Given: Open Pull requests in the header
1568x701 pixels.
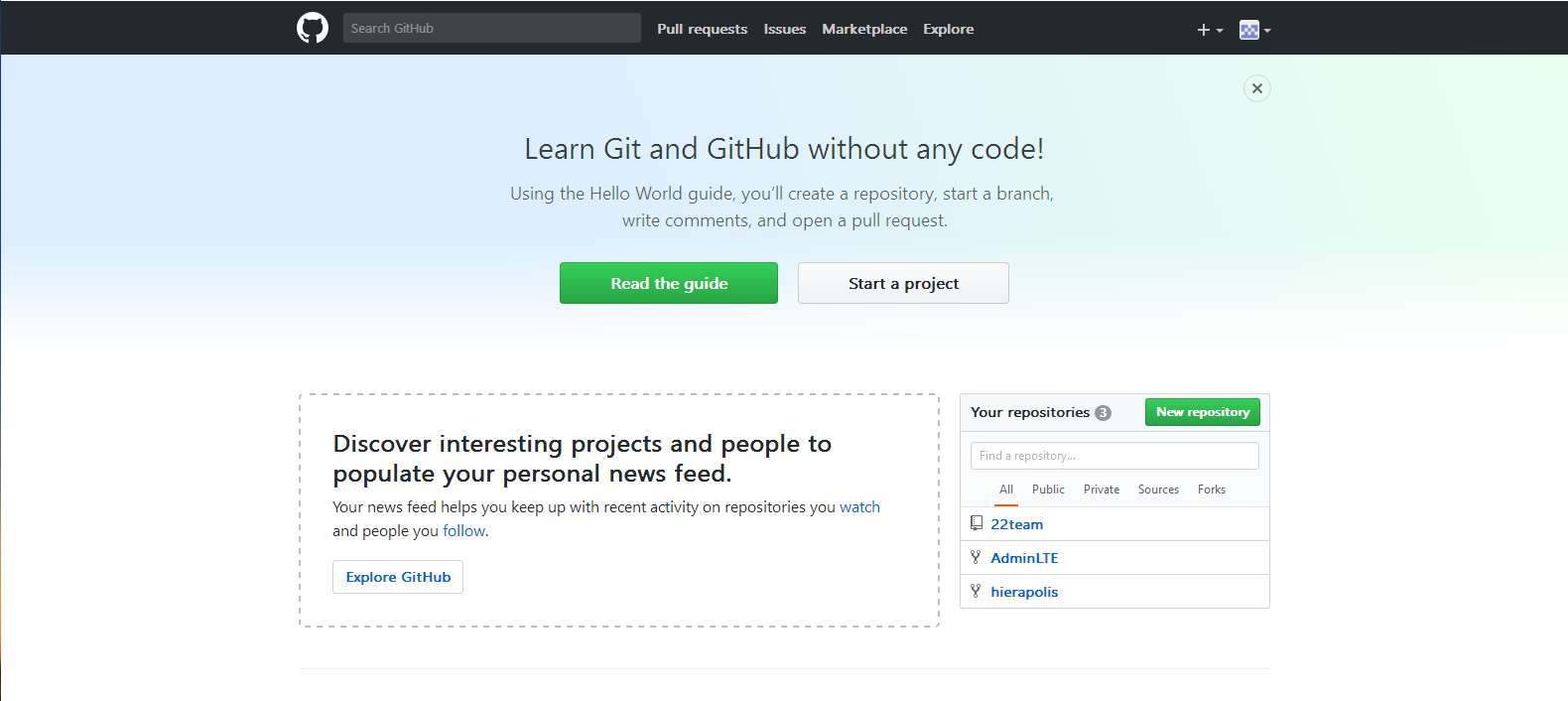Looking at the screenshot, I should [702, 29].
